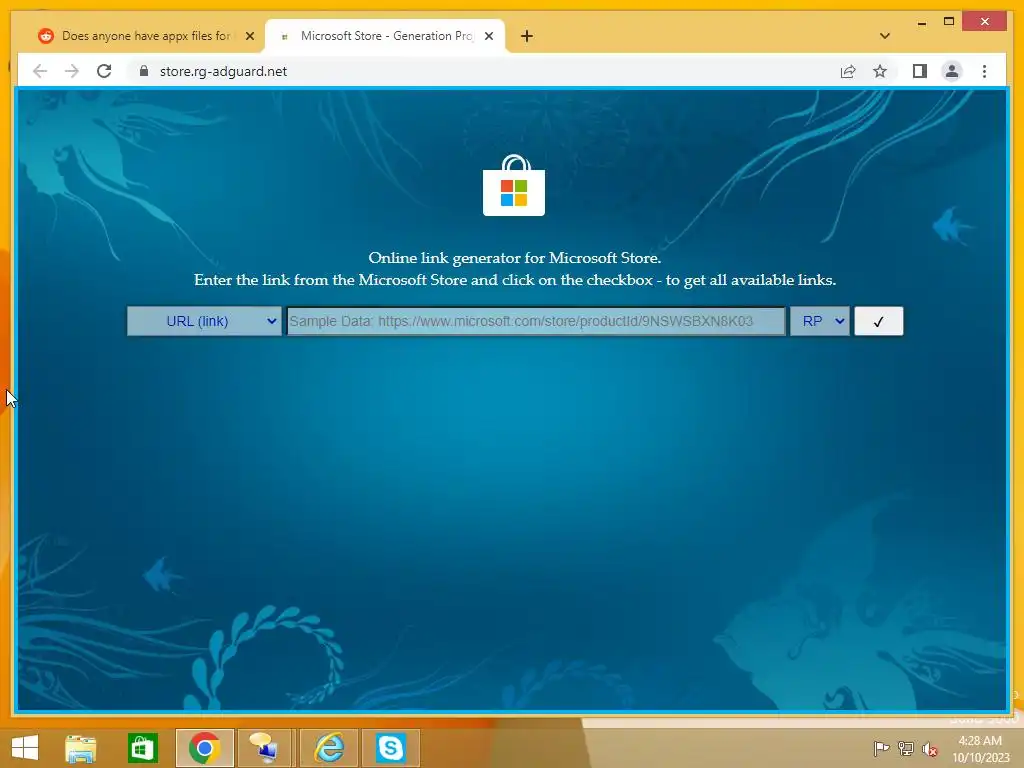
Task: Minimize the Chrome window
Action: [921, 22]
